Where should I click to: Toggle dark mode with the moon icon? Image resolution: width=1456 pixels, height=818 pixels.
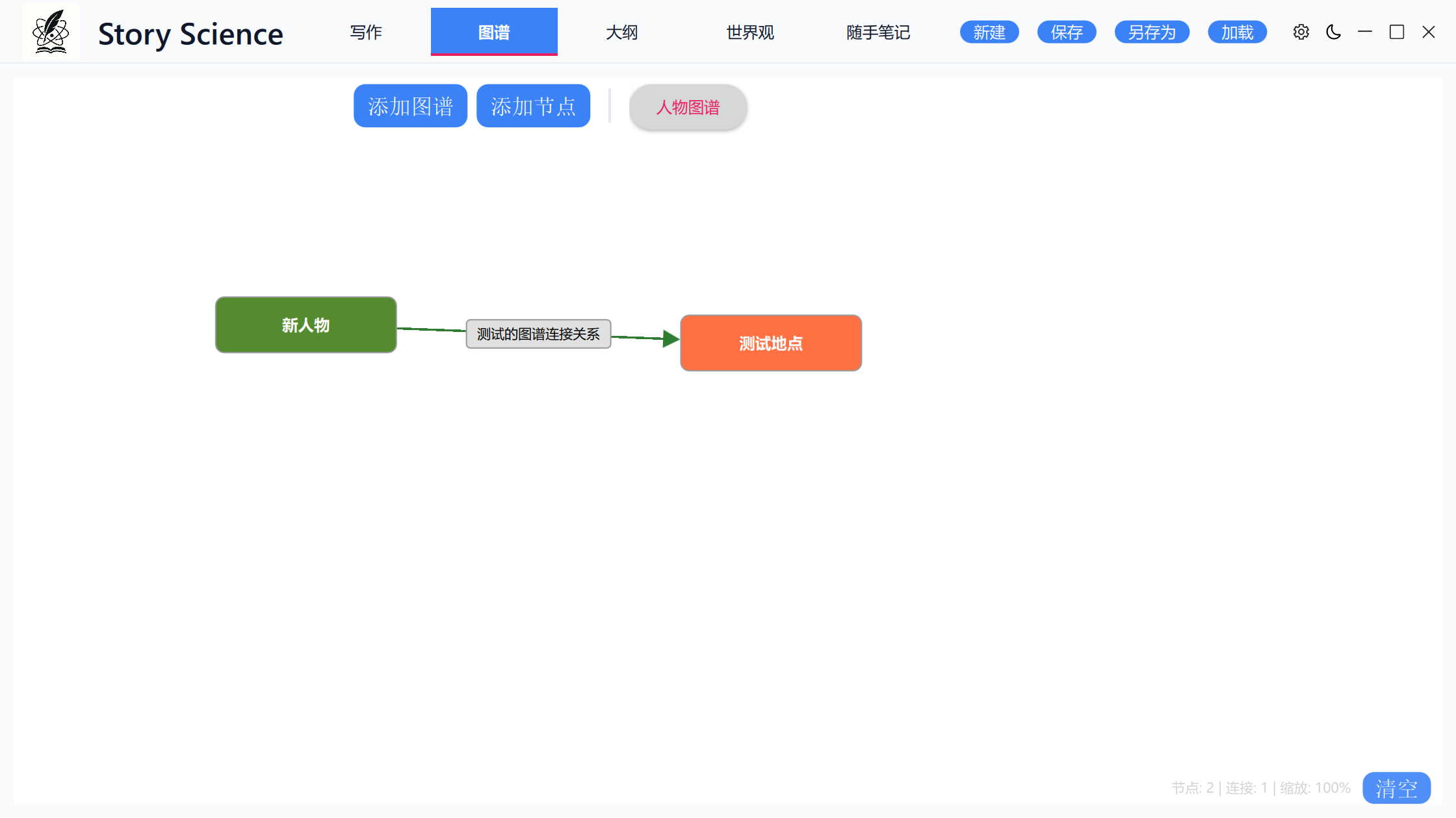point(1333,32)
